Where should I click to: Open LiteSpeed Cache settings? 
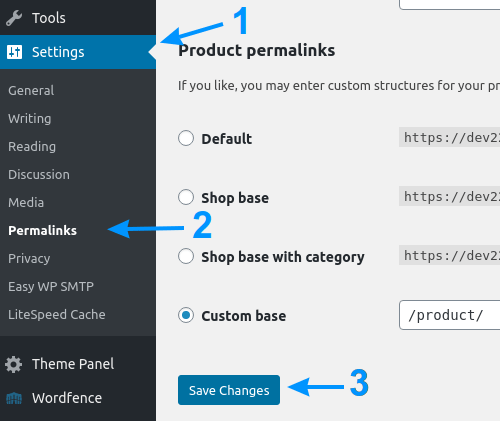pyautogui.click(x=57, y=315)
